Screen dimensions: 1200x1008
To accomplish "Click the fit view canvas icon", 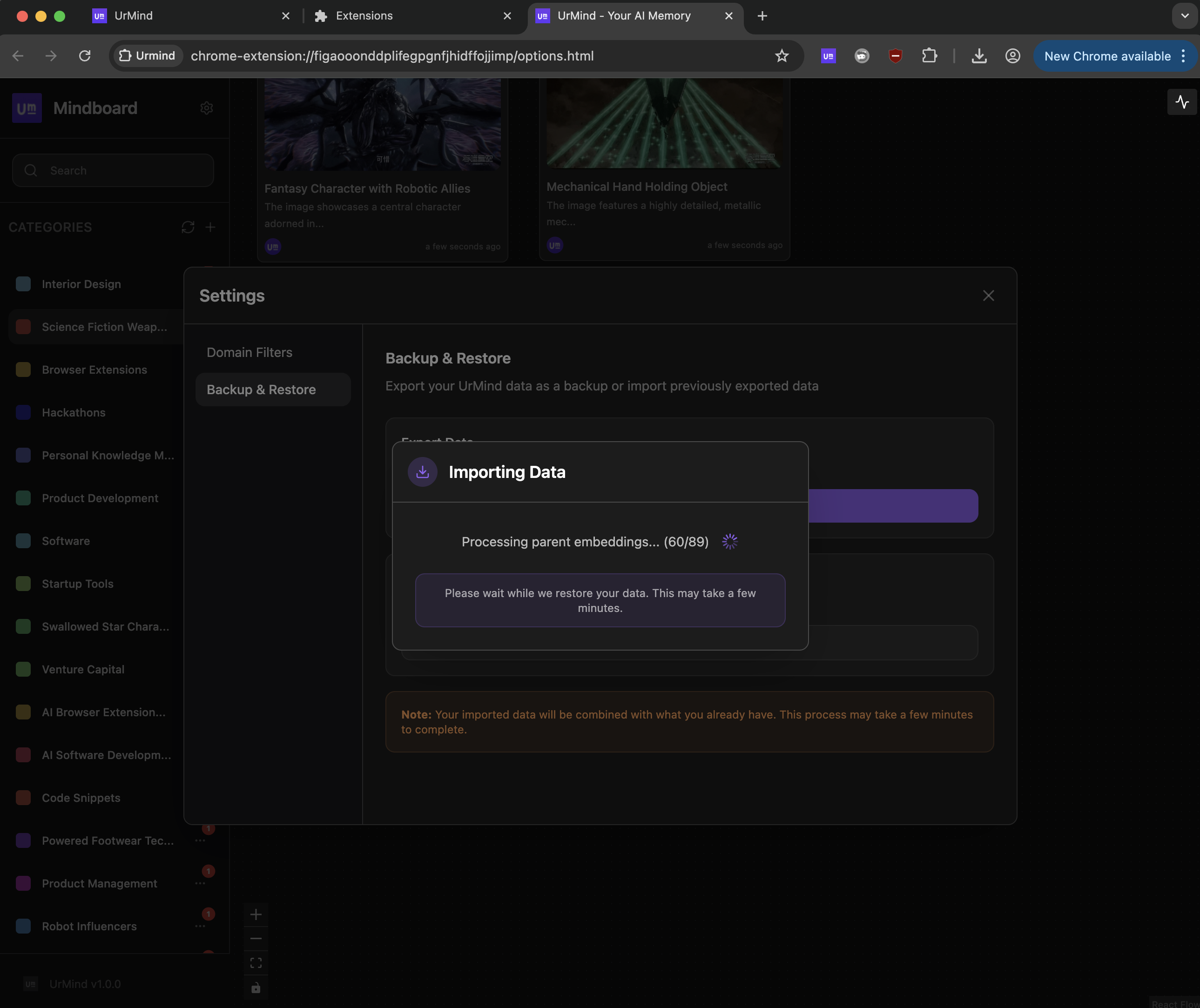I will pos(256,963).
